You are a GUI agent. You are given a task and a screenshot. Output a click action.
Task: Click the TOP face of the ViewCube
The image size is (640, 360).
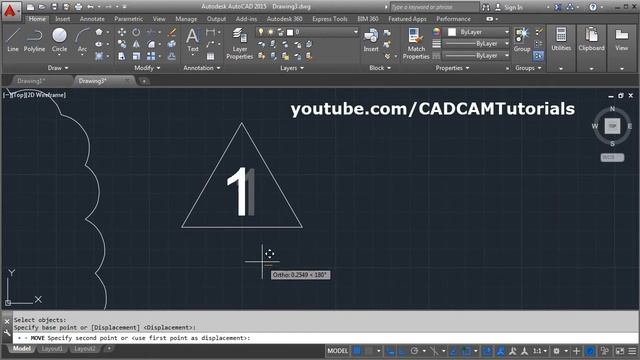(612, 126)
